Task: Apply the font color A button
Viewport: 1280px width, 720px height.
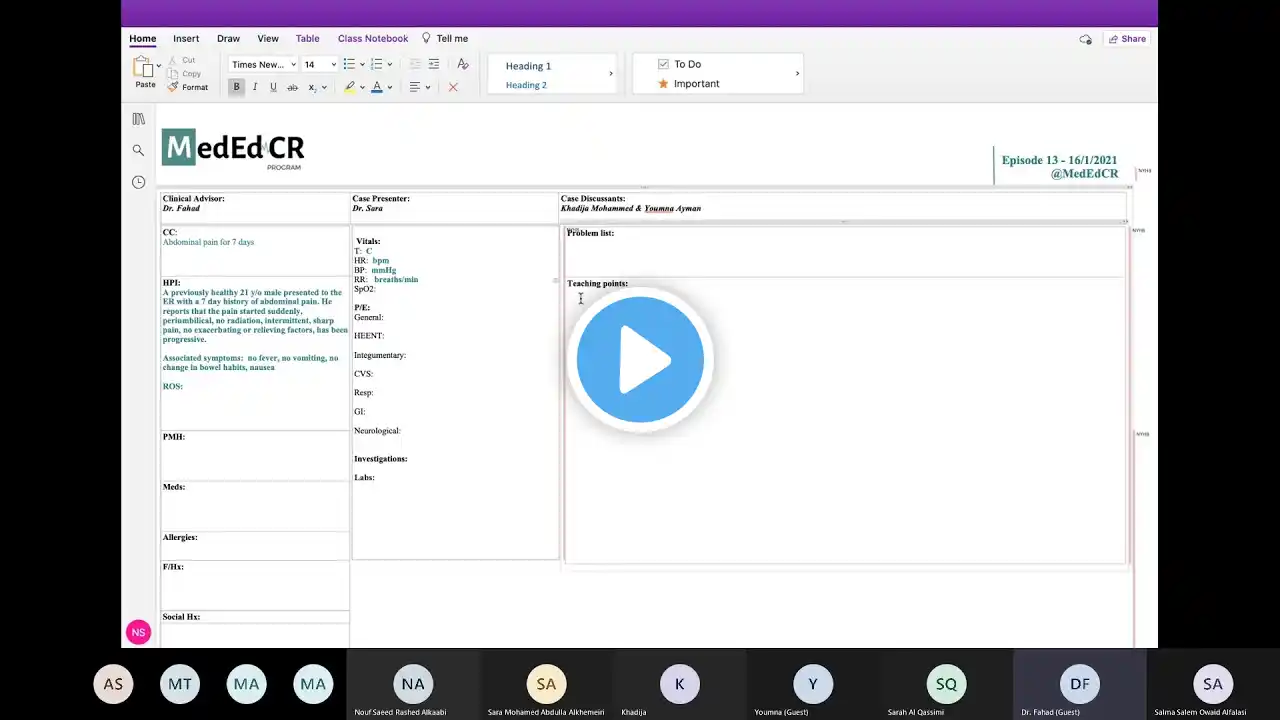Action: (x=377, y=87)
